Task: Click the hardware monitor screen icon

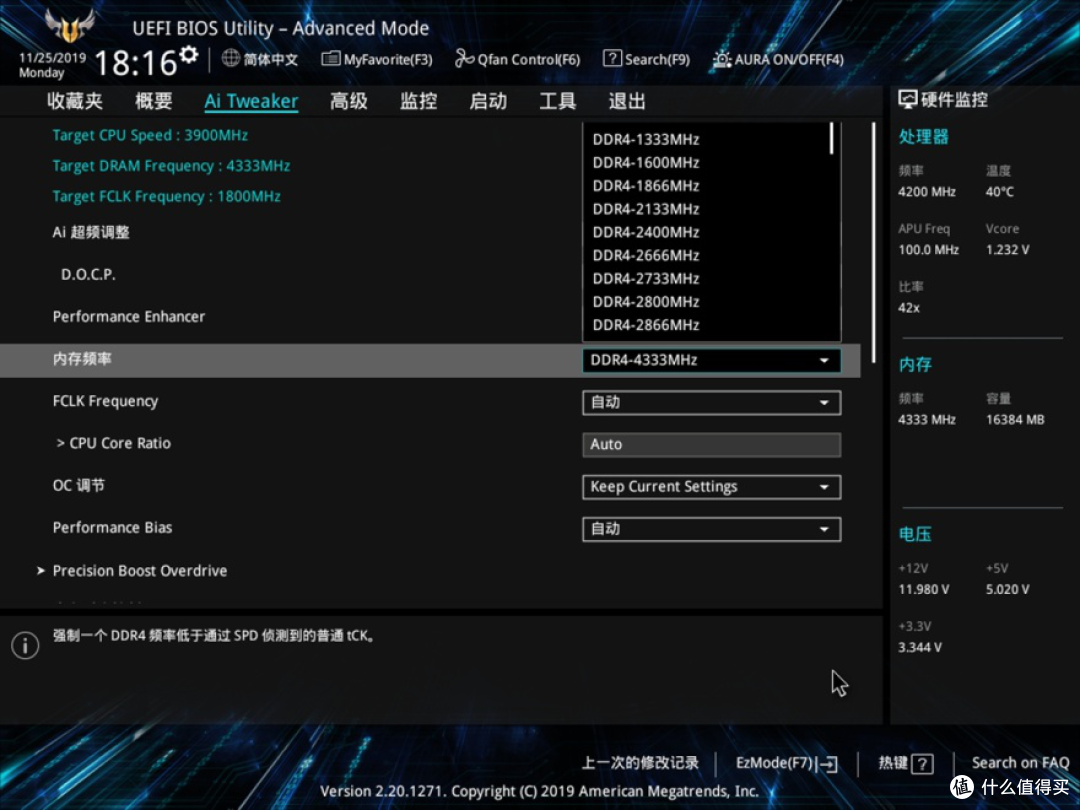Action: point(908,100)
